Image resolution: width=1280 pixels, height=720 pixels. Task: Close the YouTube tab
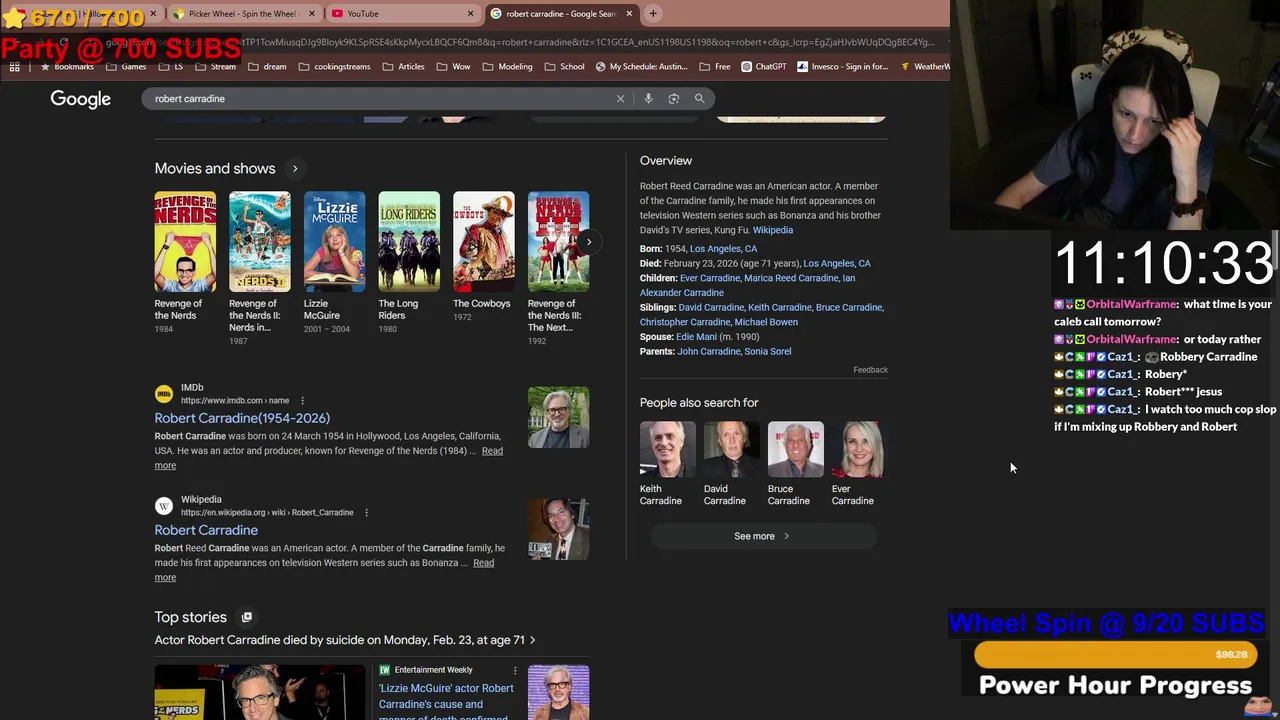click(470, 14)
